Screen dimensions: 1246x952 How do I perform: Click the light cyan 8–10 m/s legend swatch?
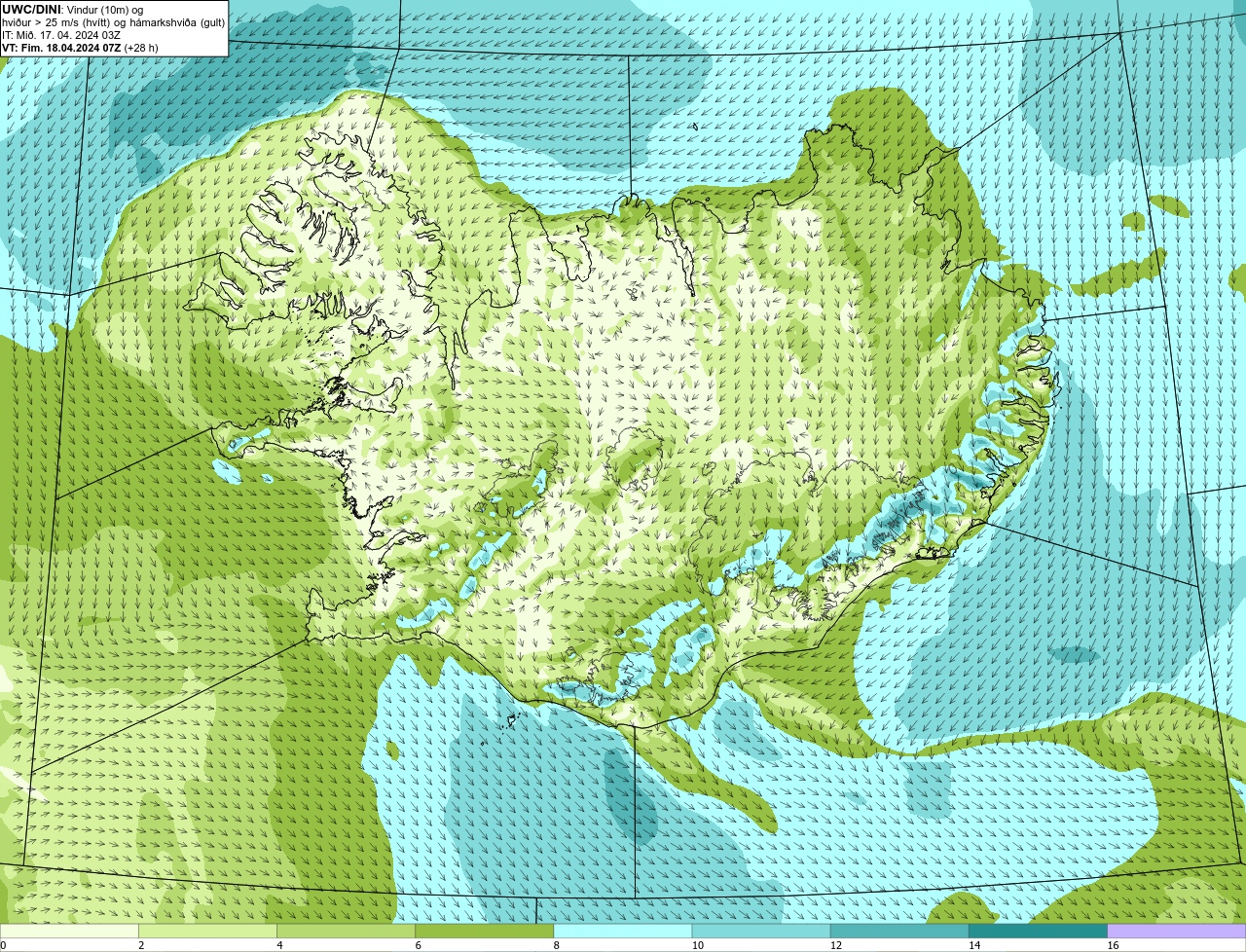click(623, 931)
